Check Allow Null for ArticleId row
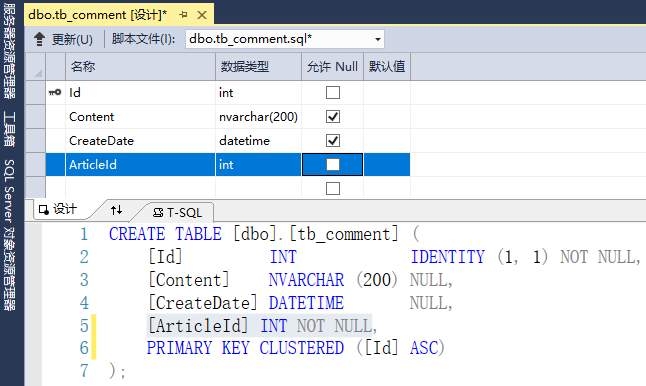 tap(333, 165)
